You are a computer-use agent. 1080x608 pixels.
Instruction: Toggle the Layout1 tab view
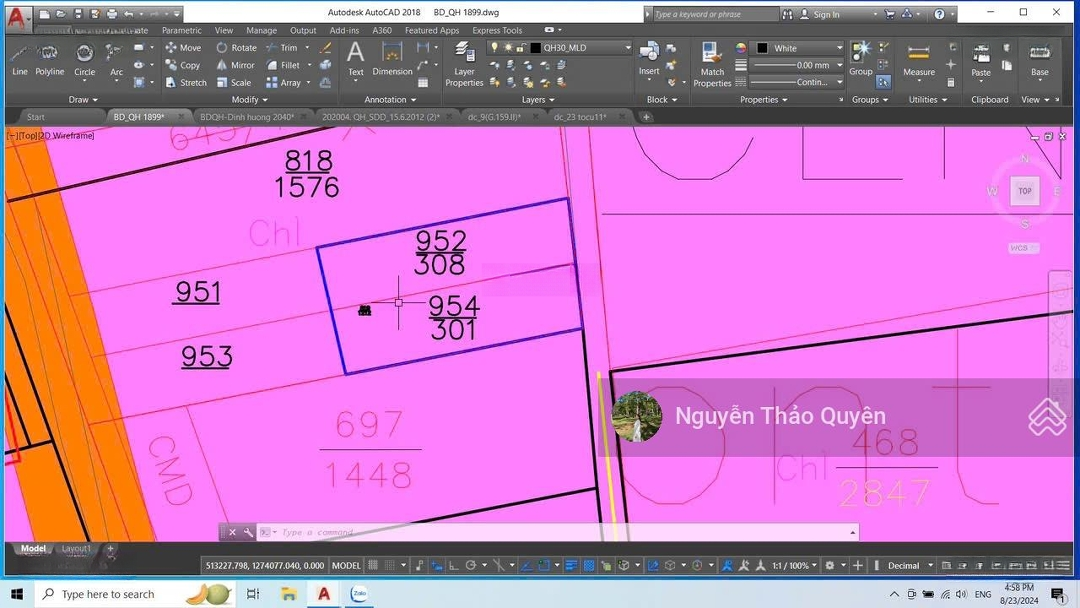click(76, 549)
